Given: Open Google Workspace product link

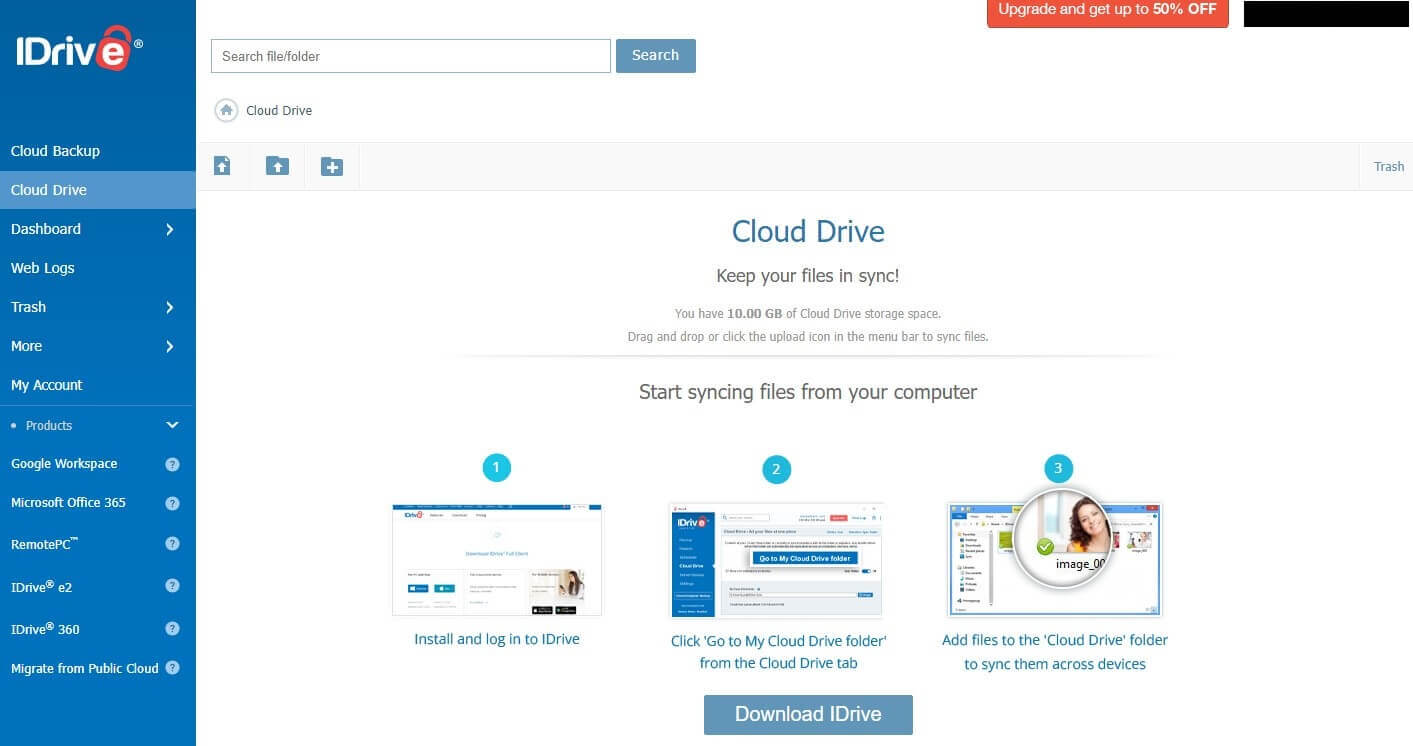Looking at the screenshot, I should [x=64, y=464].
